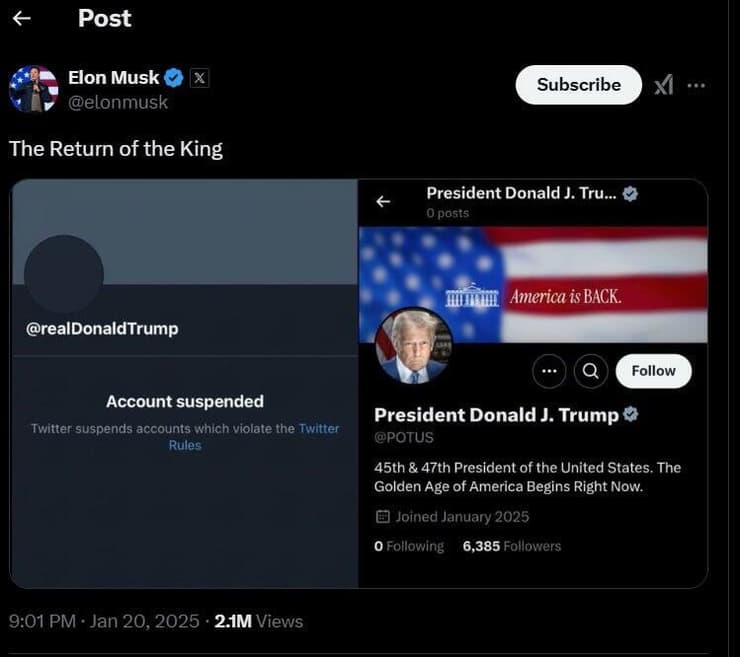Click the X affiliation badge next to name
Image resolution: width=740 pixels, height=657 pixels.
tap(199, 77)
